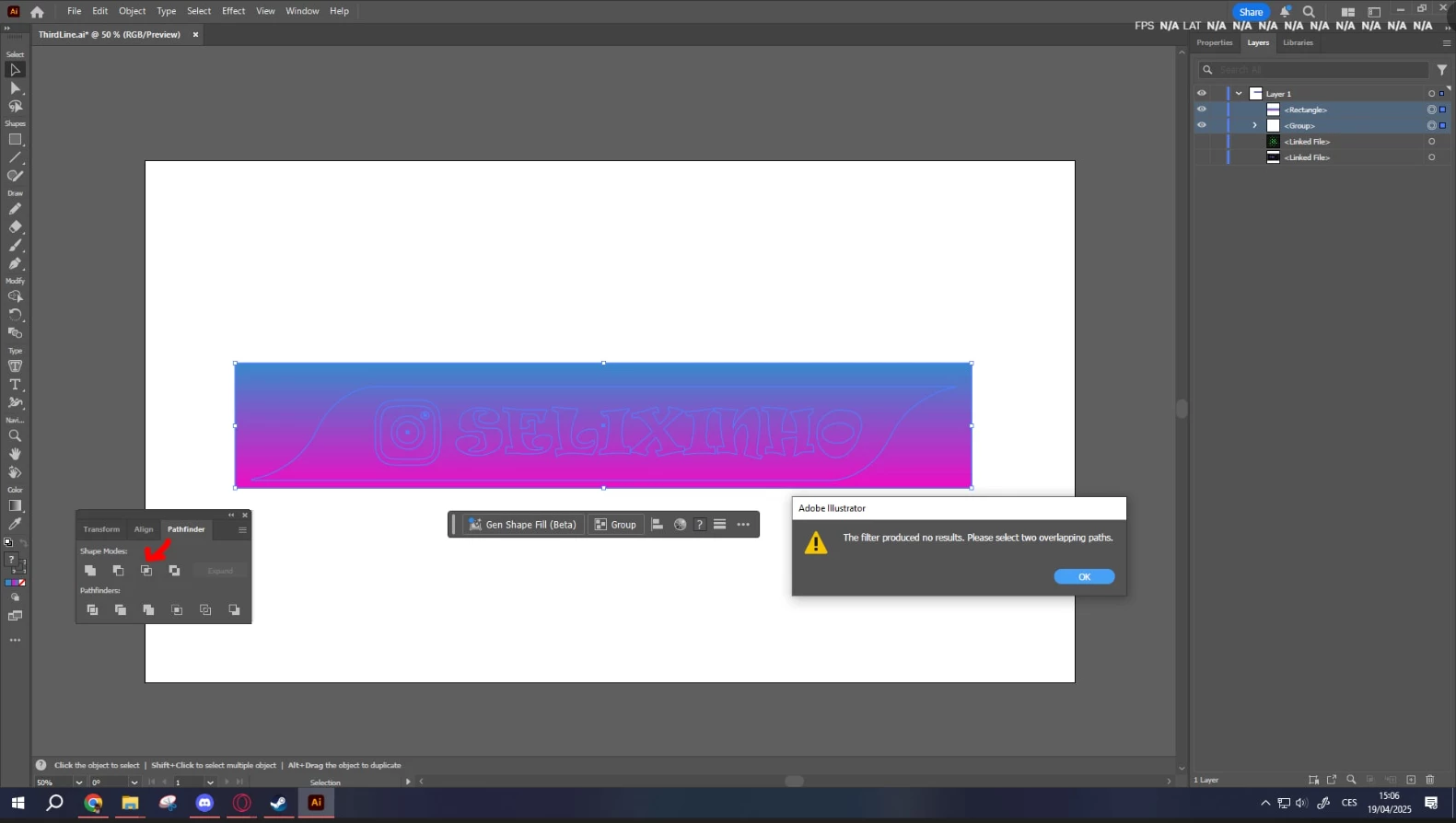This screenshot has height=823, width=1456.
Task: Select the Eraser tool
Action: pyautogui.click(x=15, y=226)
